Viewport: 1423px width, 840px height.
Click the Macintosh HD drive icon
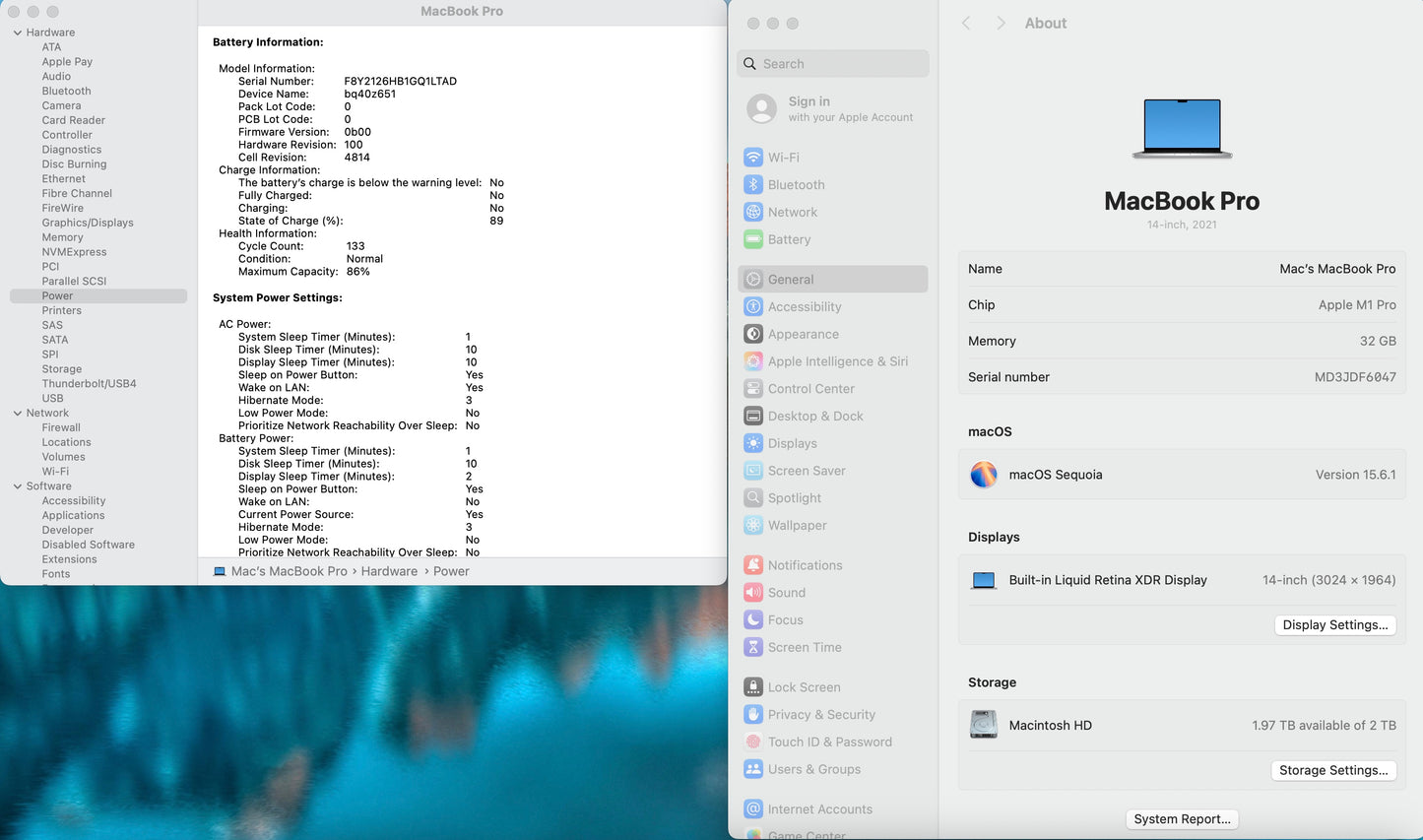click(984, 725)
